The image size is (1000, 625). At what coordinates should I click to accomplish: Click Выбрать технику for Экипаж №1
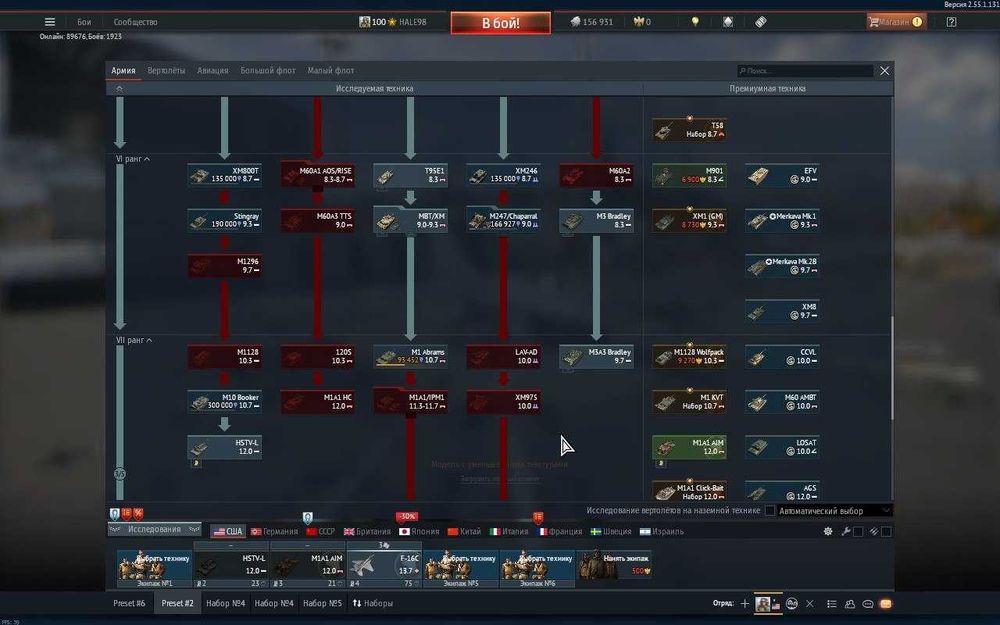154,568
